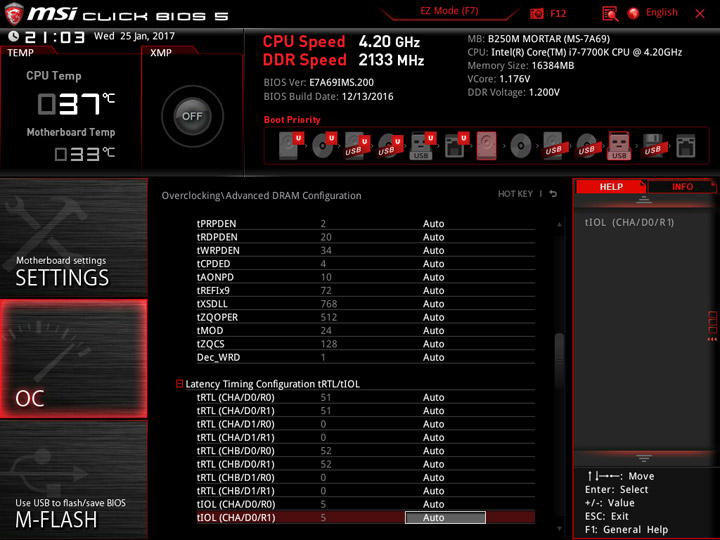Click the help panel top collapse handle

(x=643, y=199)
